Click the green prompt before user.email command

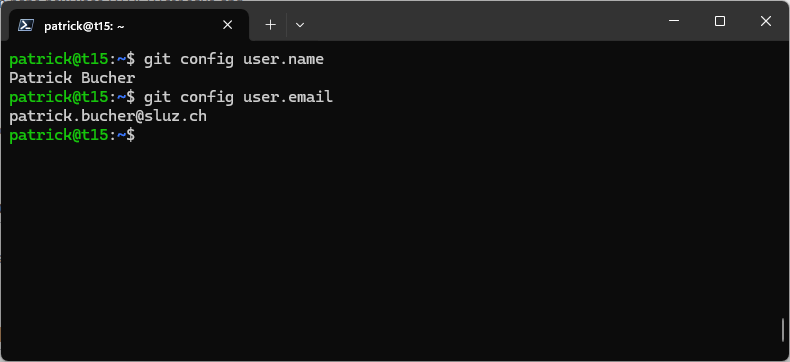(x=58, y=97)
